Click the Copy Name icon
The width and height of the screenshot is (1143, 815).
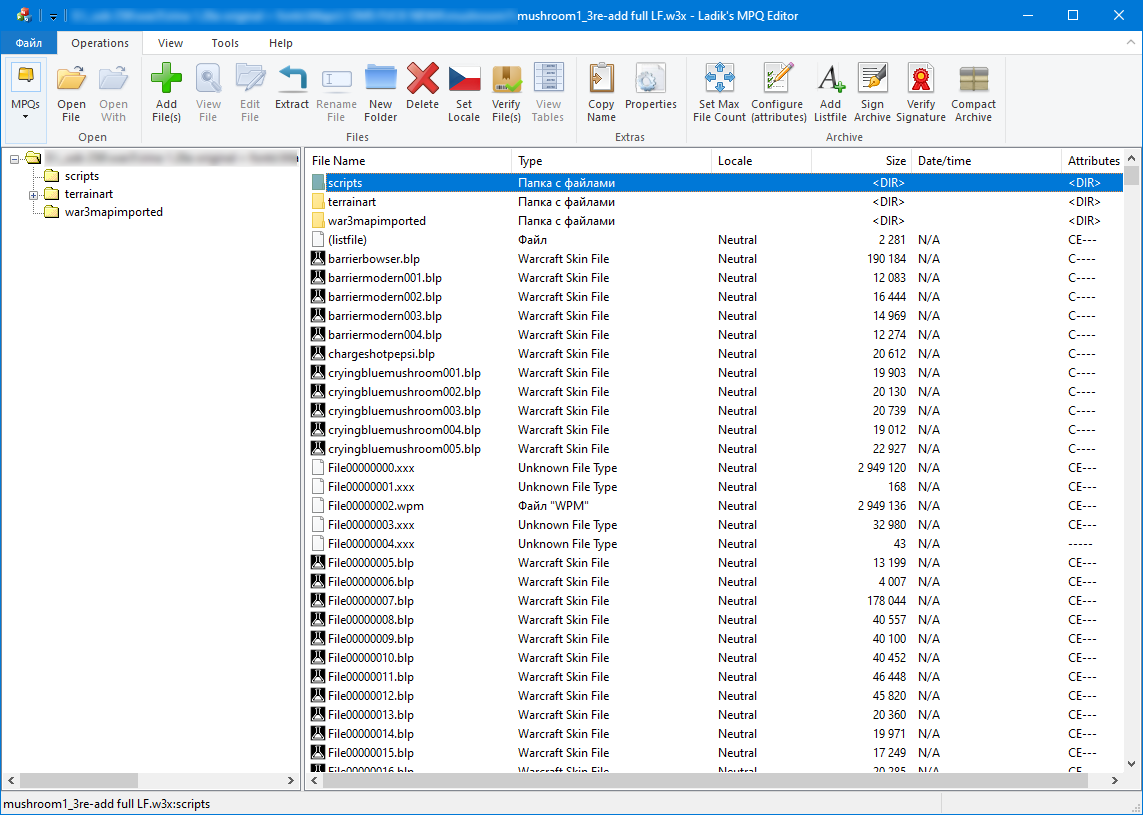coord(601,78)
